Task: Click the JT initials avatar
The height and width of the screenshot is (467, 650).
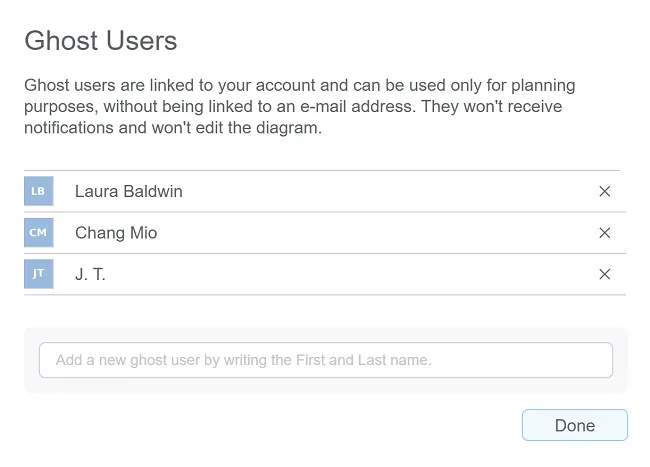Action: point(38,274)
